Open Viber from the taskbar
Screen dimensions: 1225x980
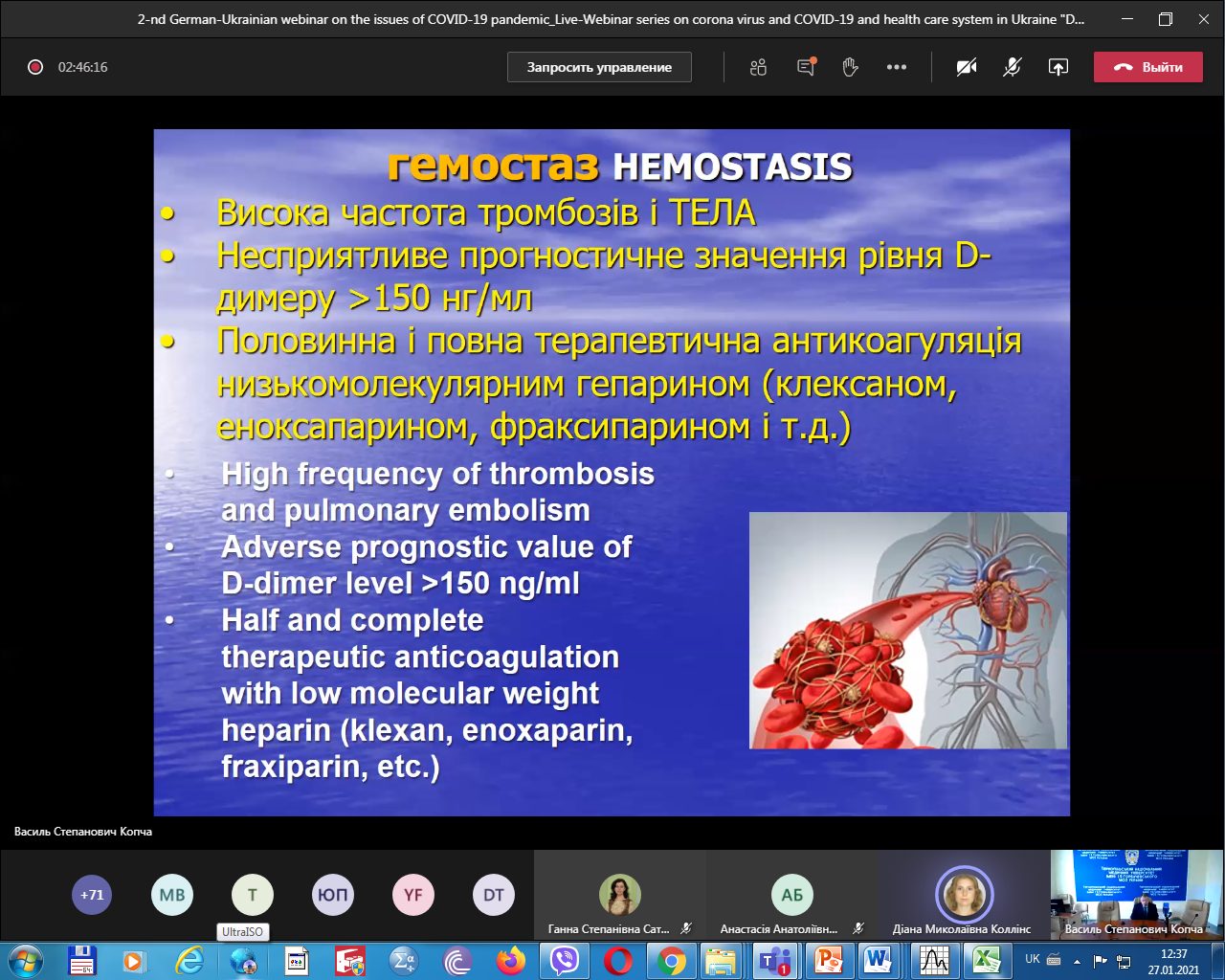[565, 960]
